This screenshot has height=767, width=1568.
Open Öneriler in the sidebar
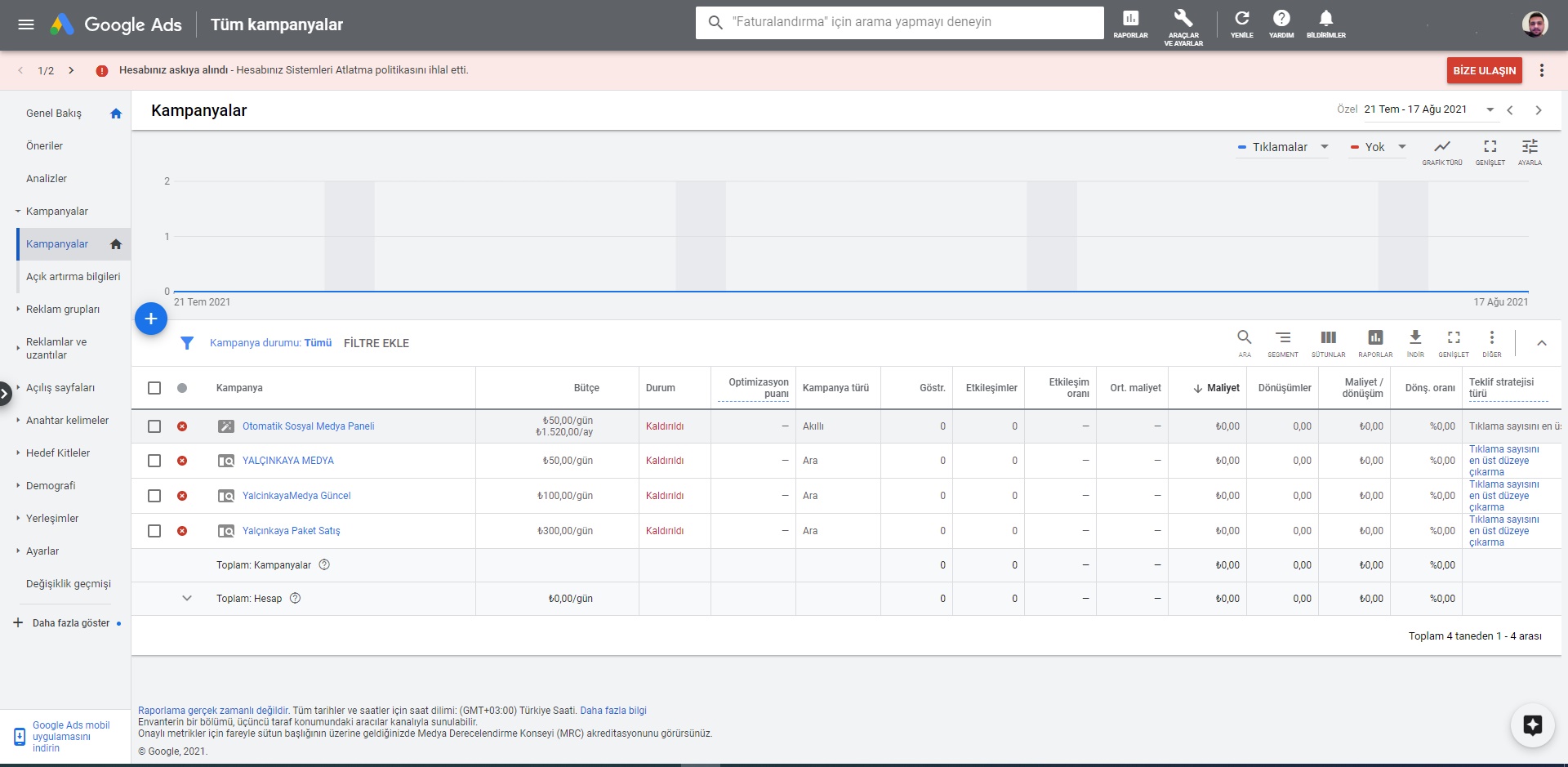pos(44,146)
